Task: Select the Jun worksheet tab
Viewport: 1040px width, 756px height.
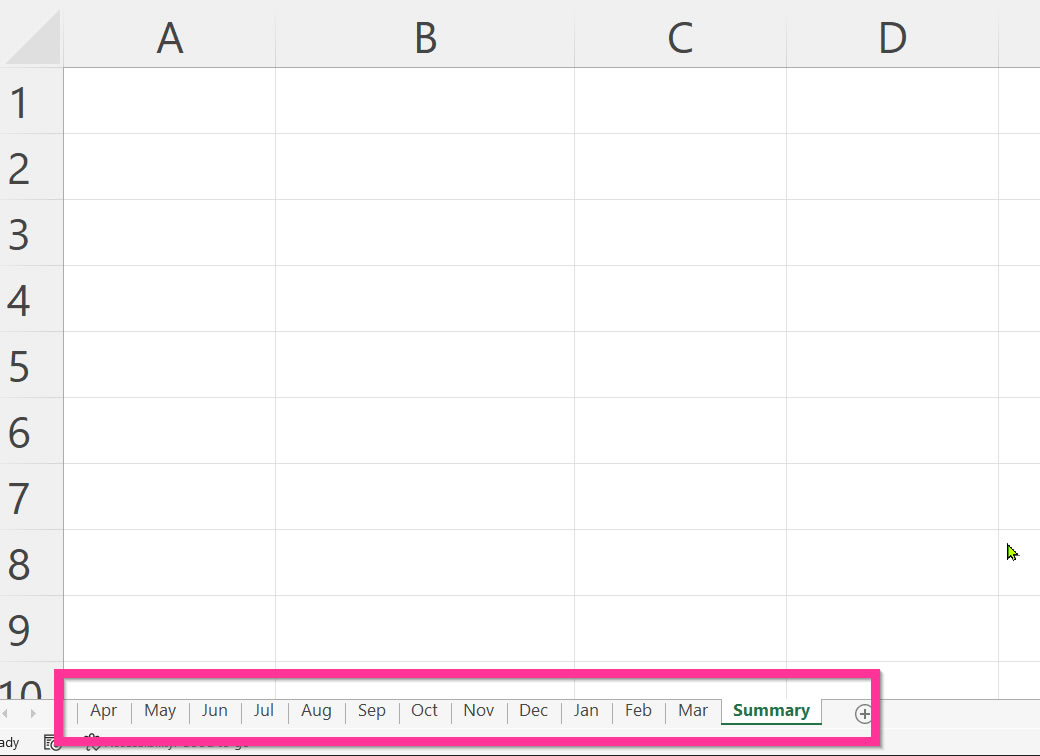Action: 214,710
